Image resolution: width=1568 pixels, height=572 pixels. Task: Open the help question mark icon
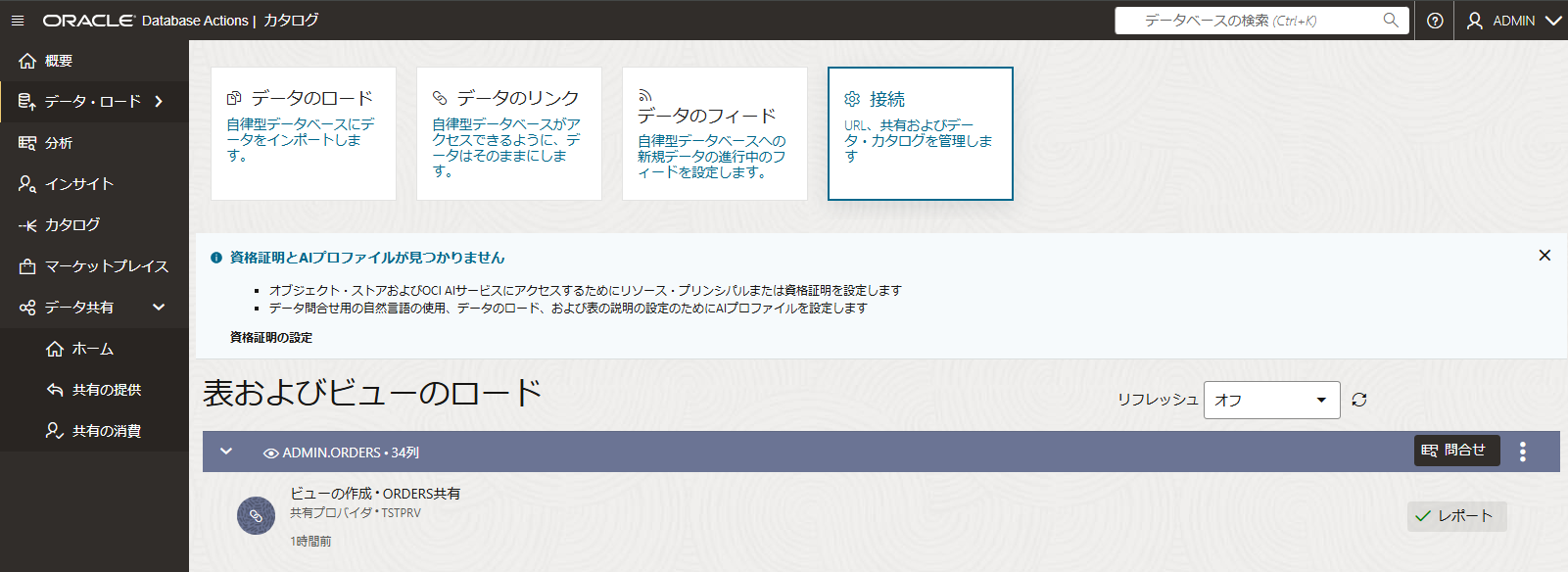[x=1435, y=21]
